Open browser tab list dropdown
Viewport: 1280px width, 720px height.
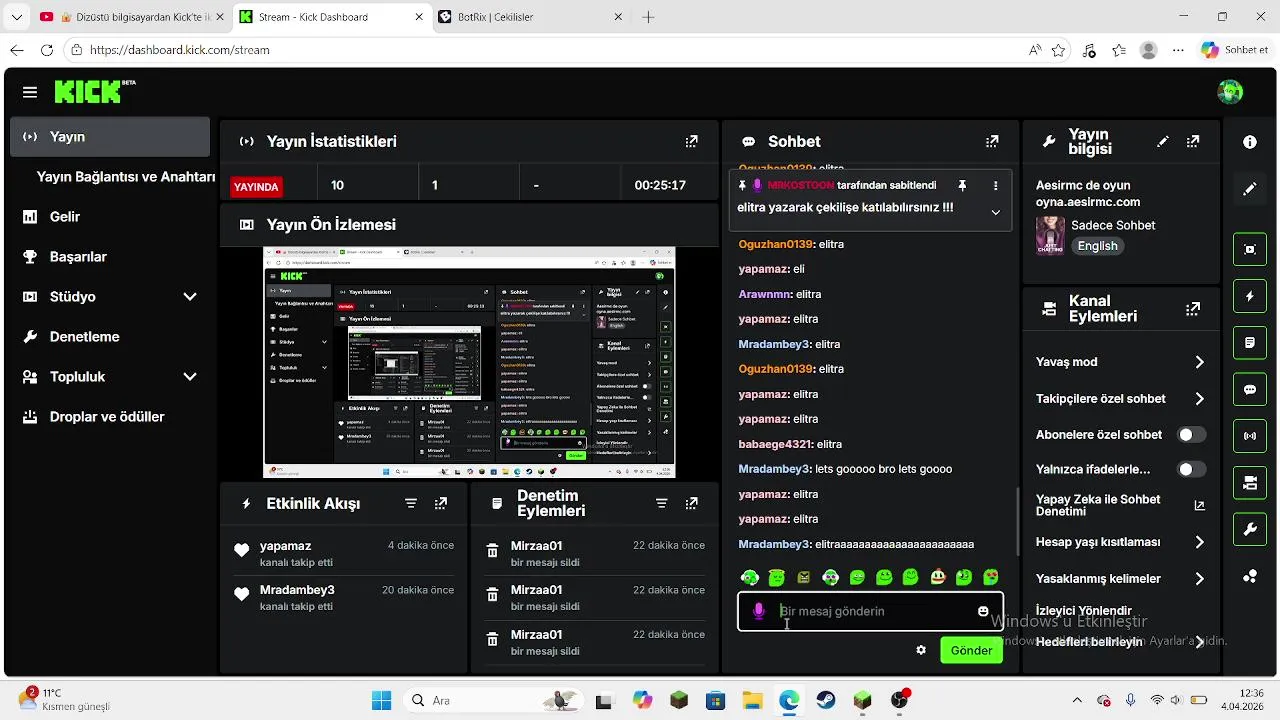click(16, 17)
